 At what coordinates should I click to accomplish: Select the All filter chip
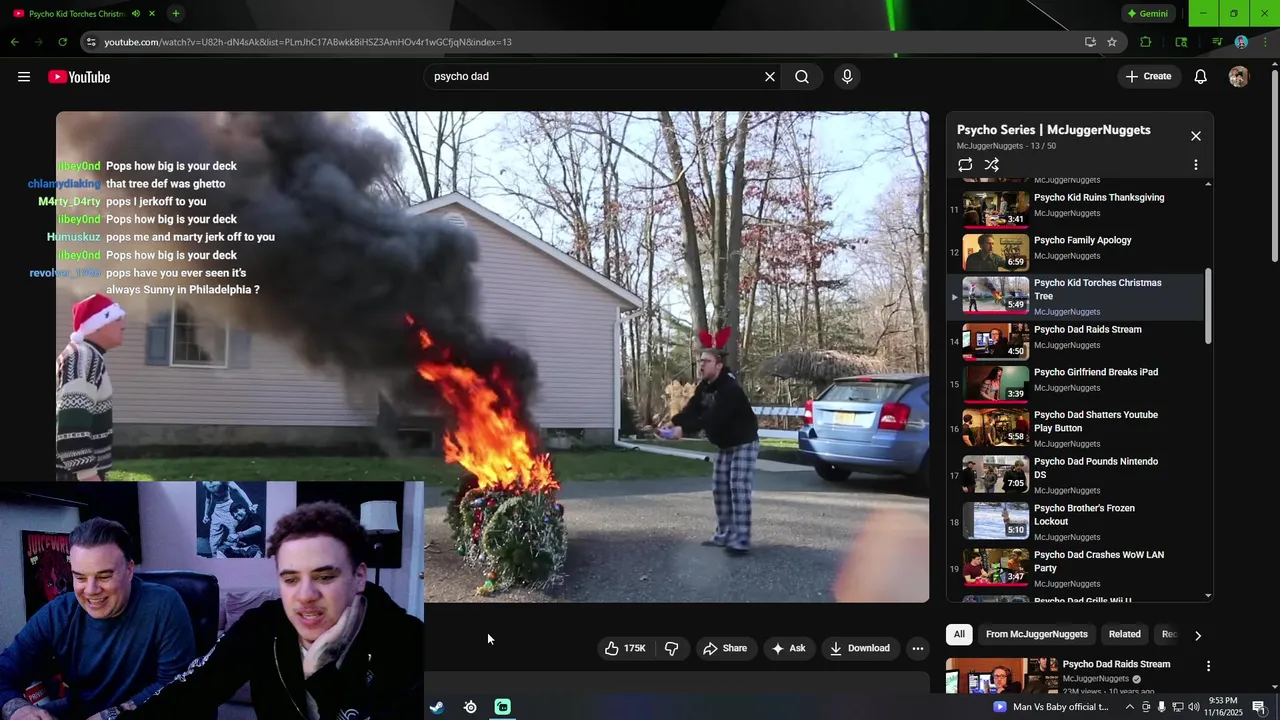point(959,634)
